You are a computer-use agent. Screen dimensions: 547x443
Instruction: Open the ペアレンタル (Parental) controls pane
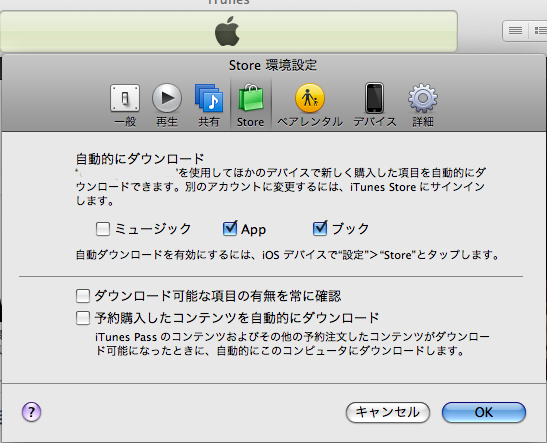tap(310, 105)
